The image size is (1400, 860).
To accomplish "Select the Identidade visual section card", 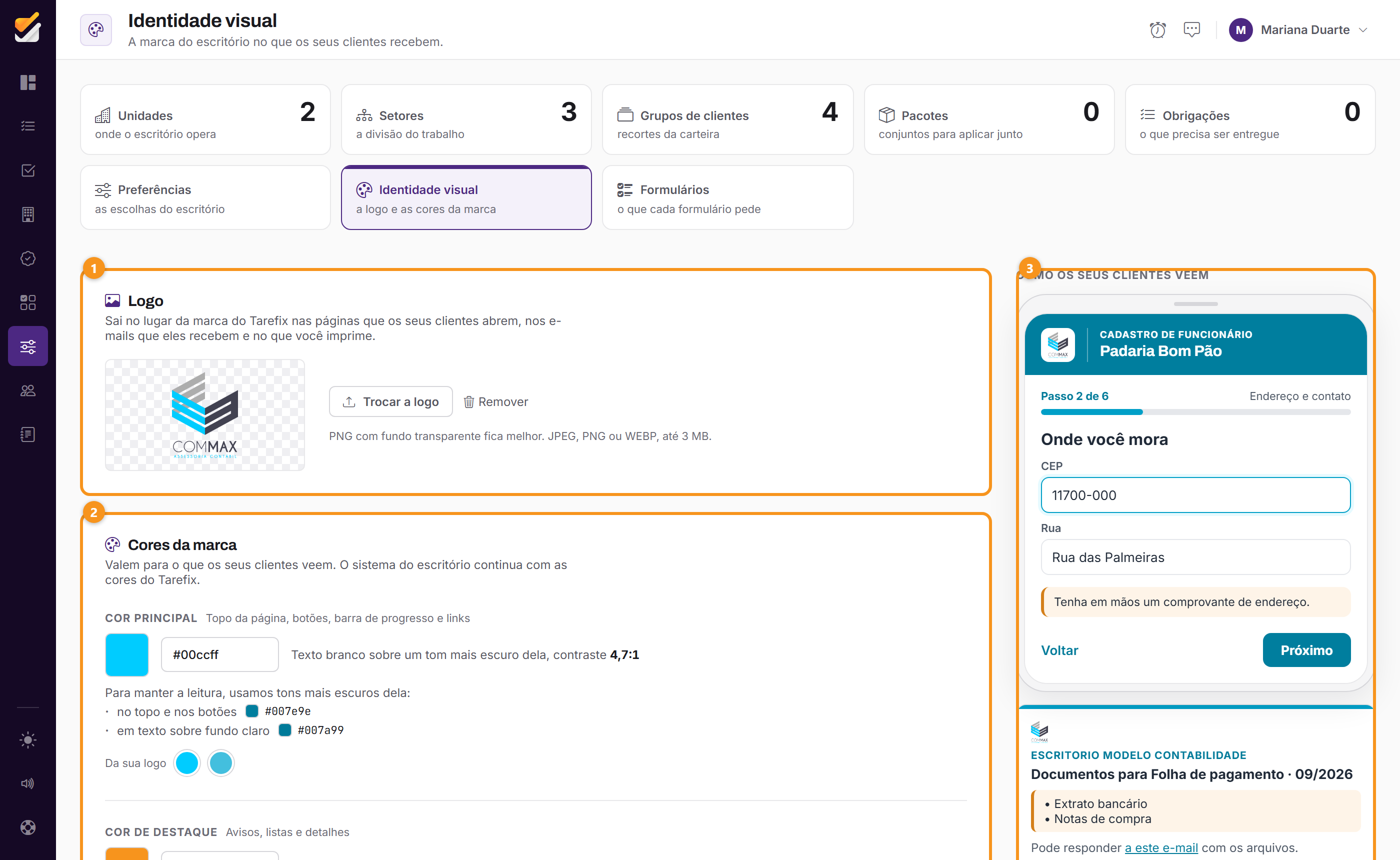I will (466, 197).
